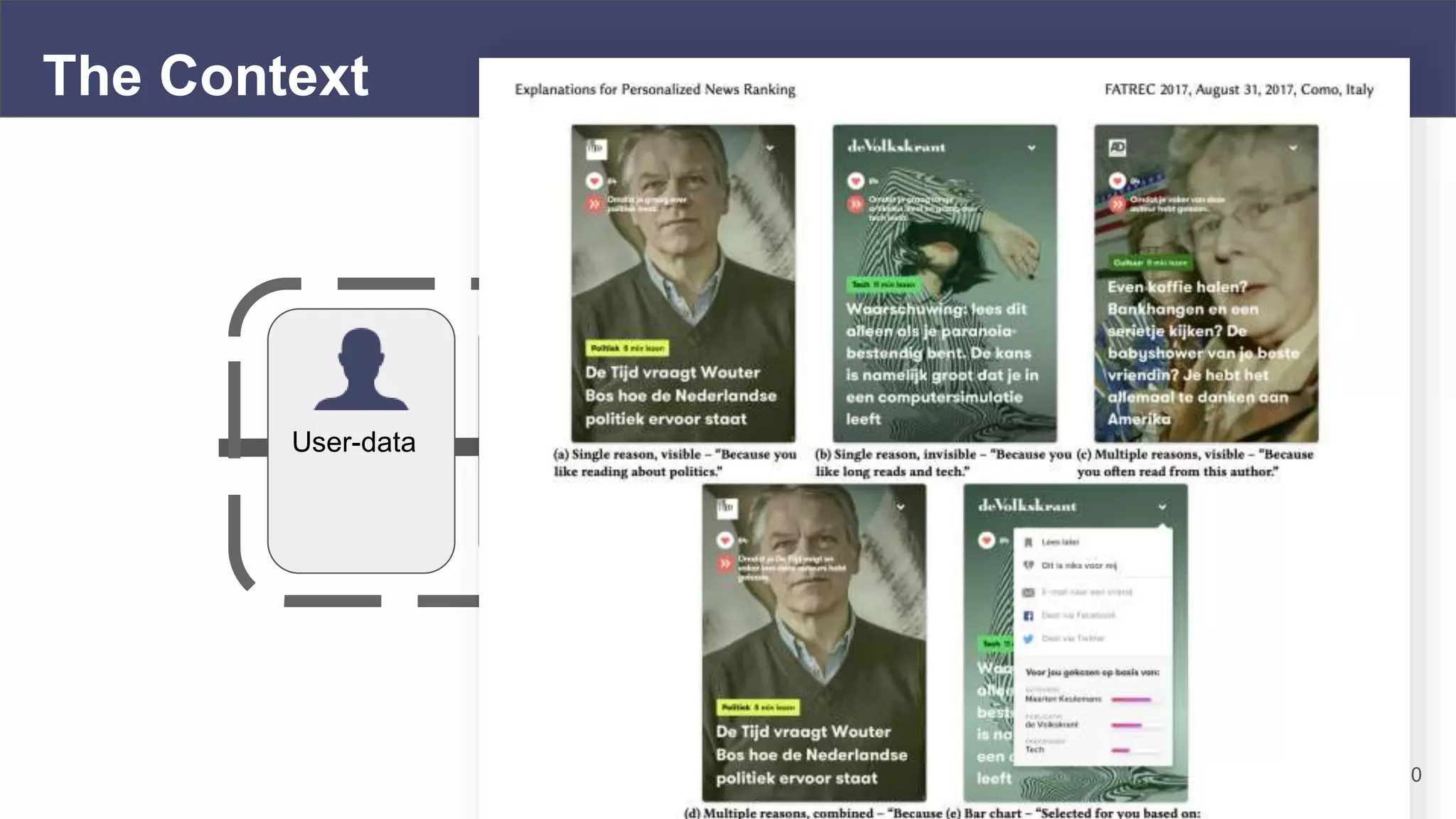Click the Politiek tag in card (d)
Image resolution: width=1456 pixels, height=819 pixels.
click(759, 707)
